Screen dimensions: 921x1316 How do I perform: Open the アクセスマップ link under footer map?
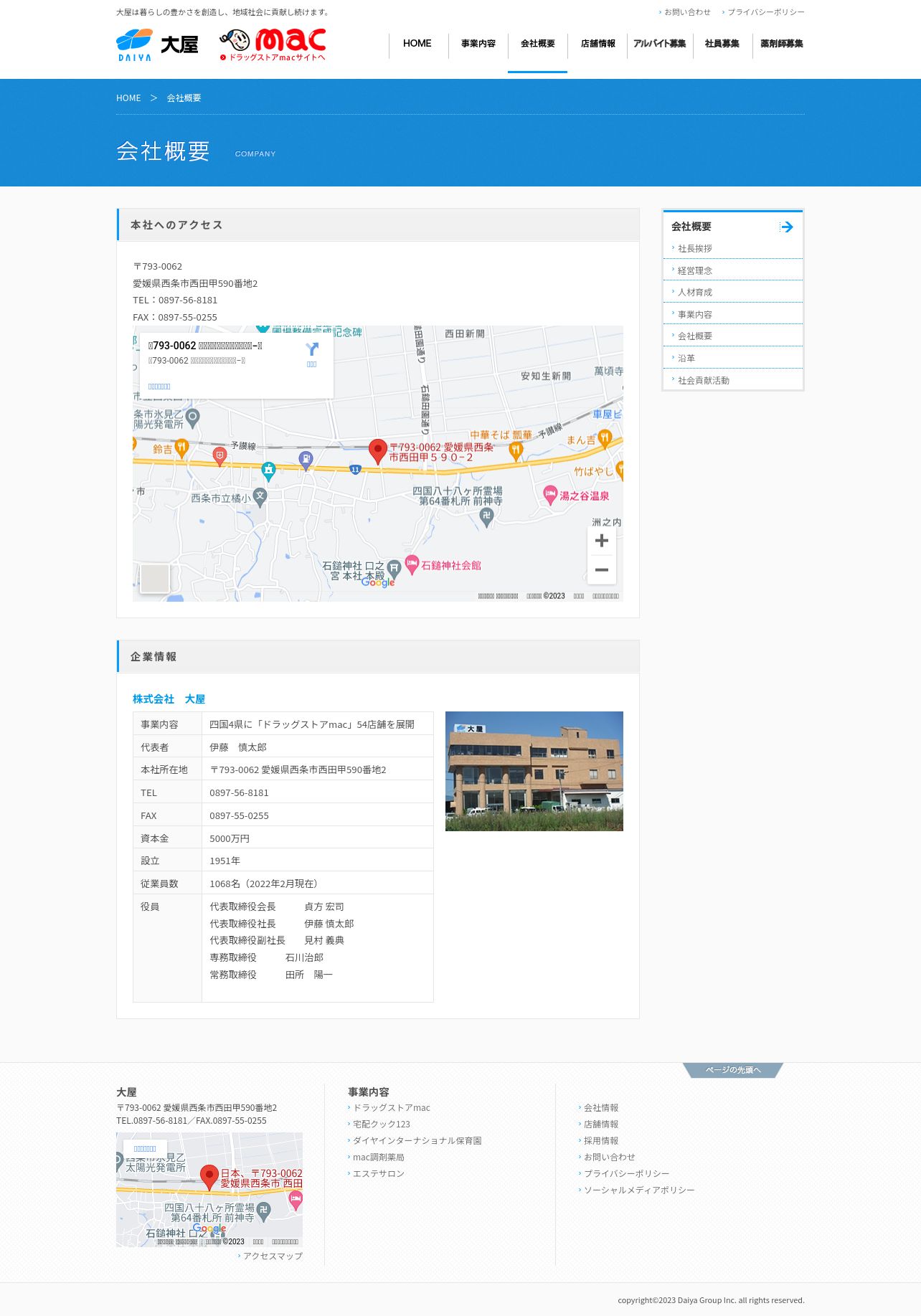point(271,1256)
